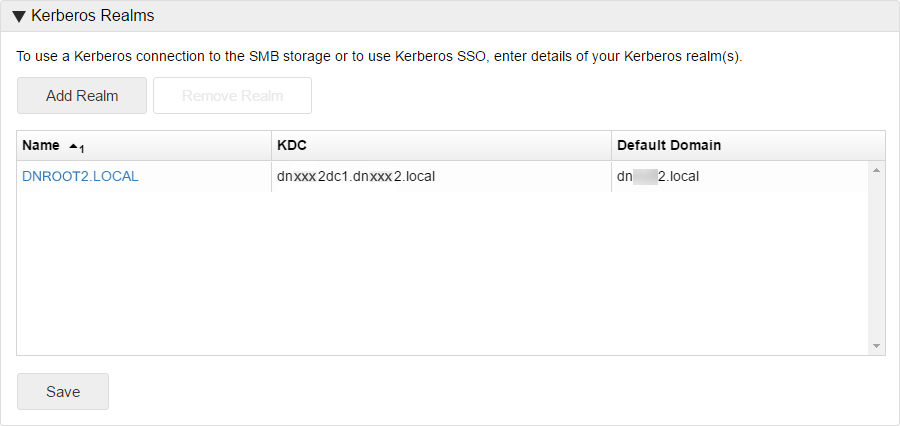Viewport: 900px width, 426px height.
Task: Click the ascending sort arrow icon
Action: coord(73,147)
